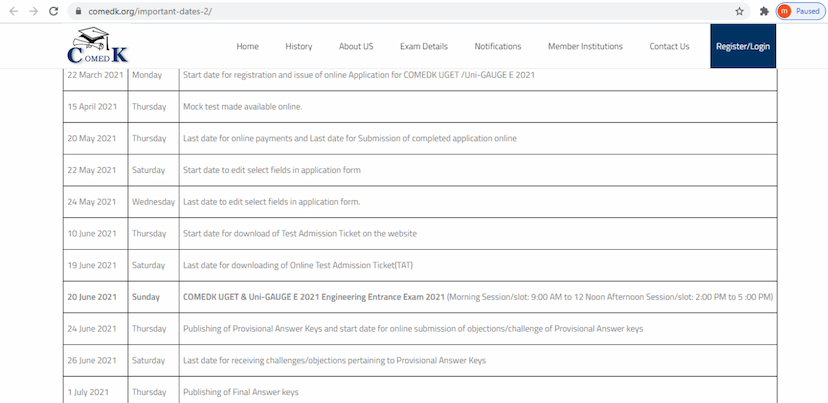Click the address bar URL field
The height and width of the screenshot is (403, 828).
(400, 11)
